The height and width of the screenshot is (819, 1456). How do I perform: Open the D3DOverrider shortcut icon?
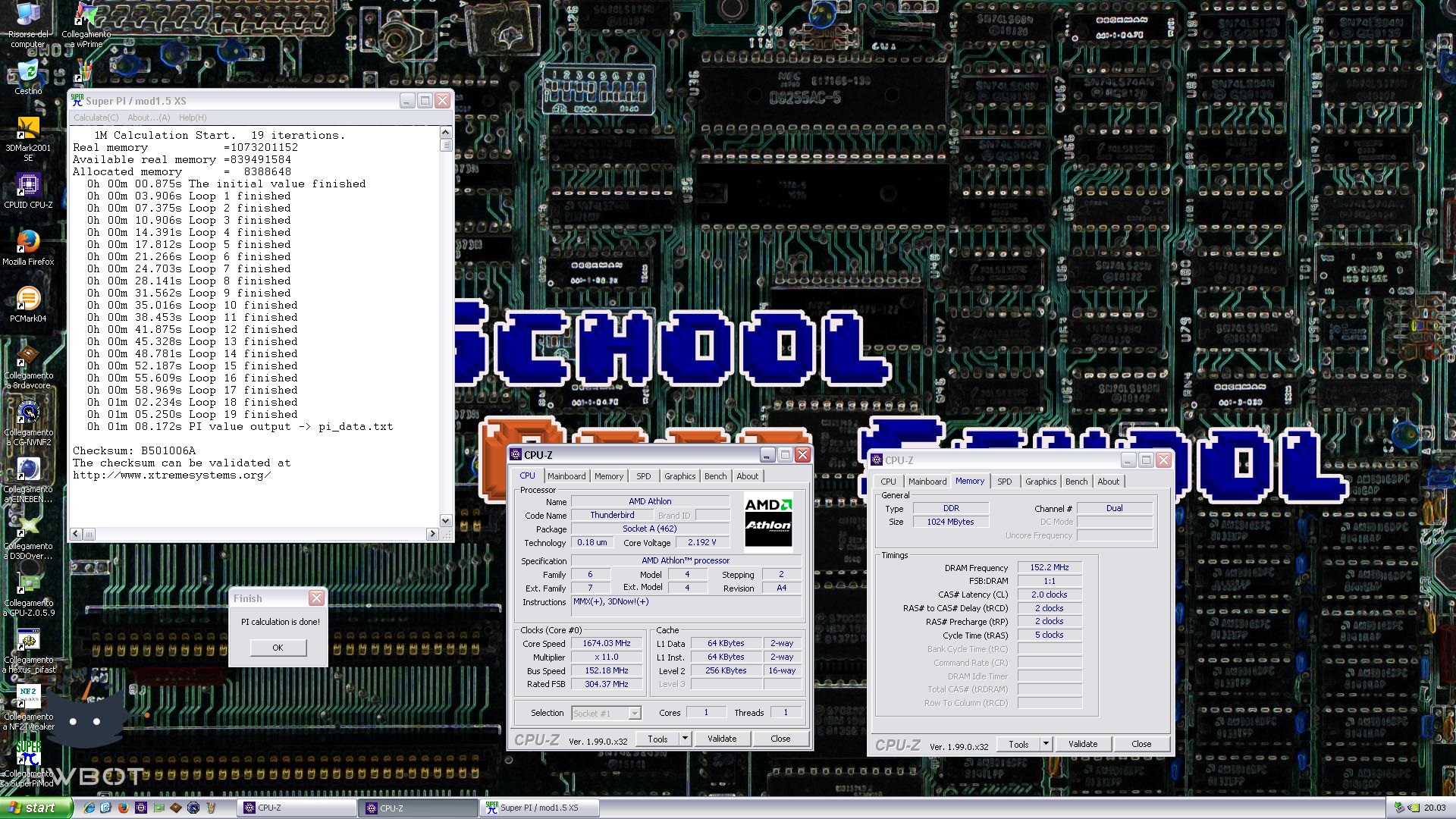[x=28, y=537]
